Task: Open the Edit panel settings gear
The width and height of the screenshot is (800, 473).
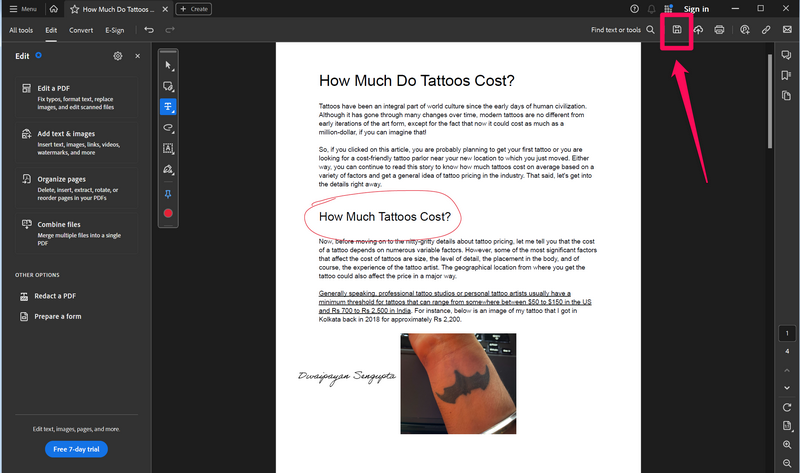Action: pyautogui.click(x=118, y=56)
